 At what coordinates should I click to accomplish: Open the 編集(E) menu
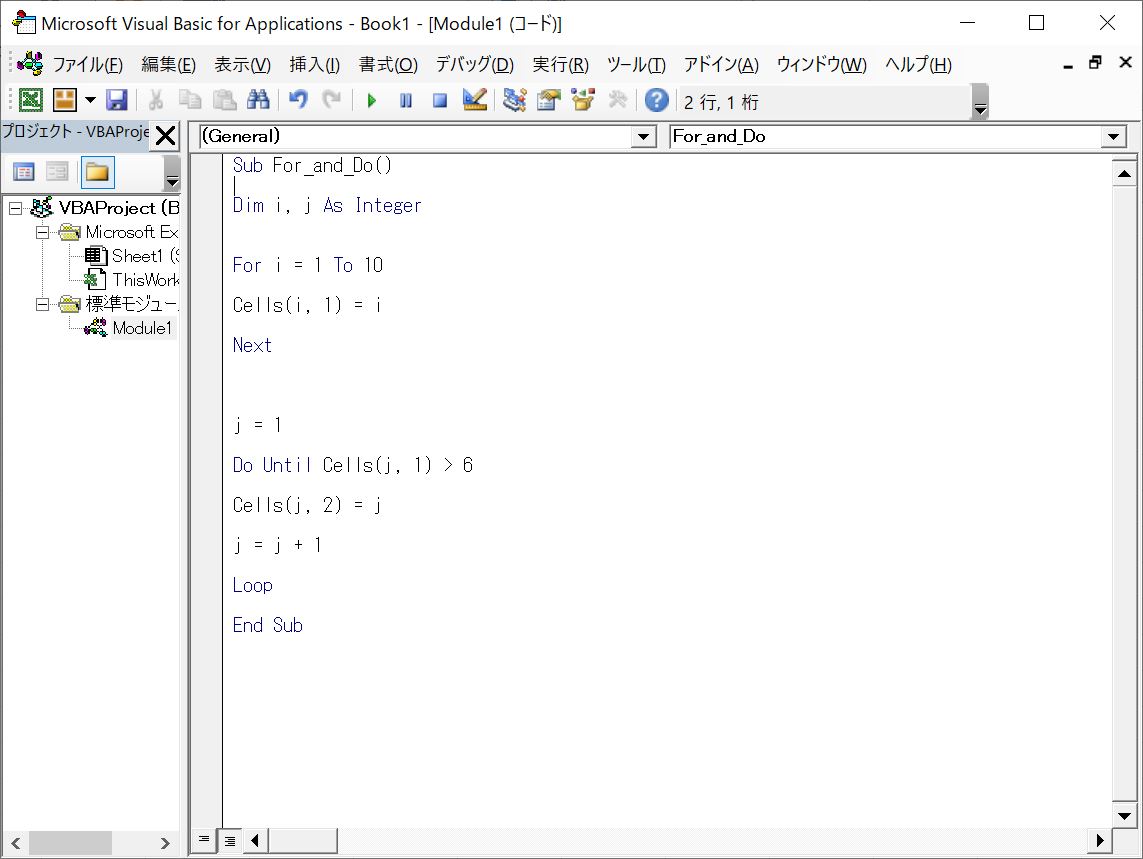click(x=168, y=65)
